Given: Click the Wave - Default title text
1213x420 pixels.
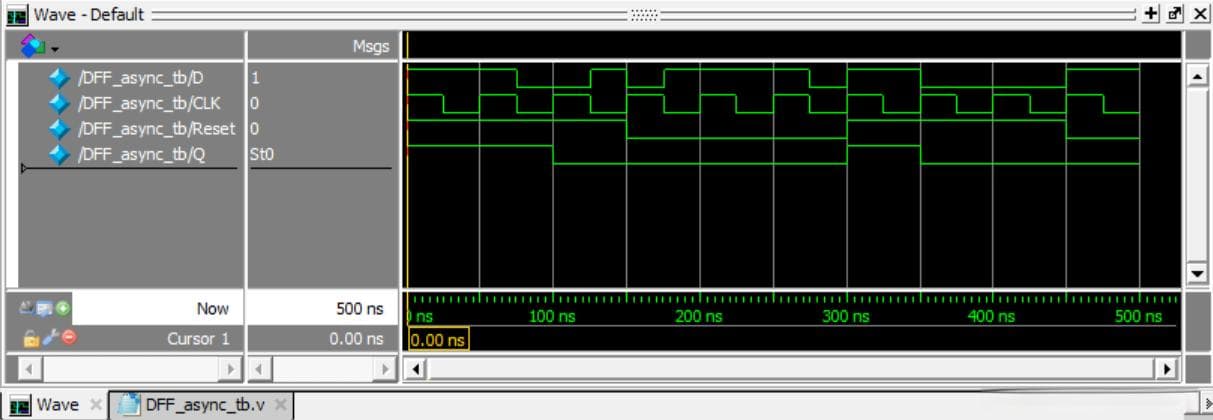Looking at the screenshot, I should click(89, 14).
